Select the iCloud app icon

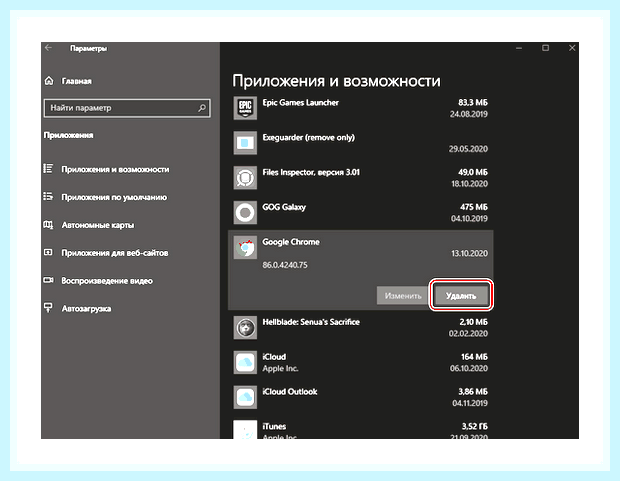245,362
